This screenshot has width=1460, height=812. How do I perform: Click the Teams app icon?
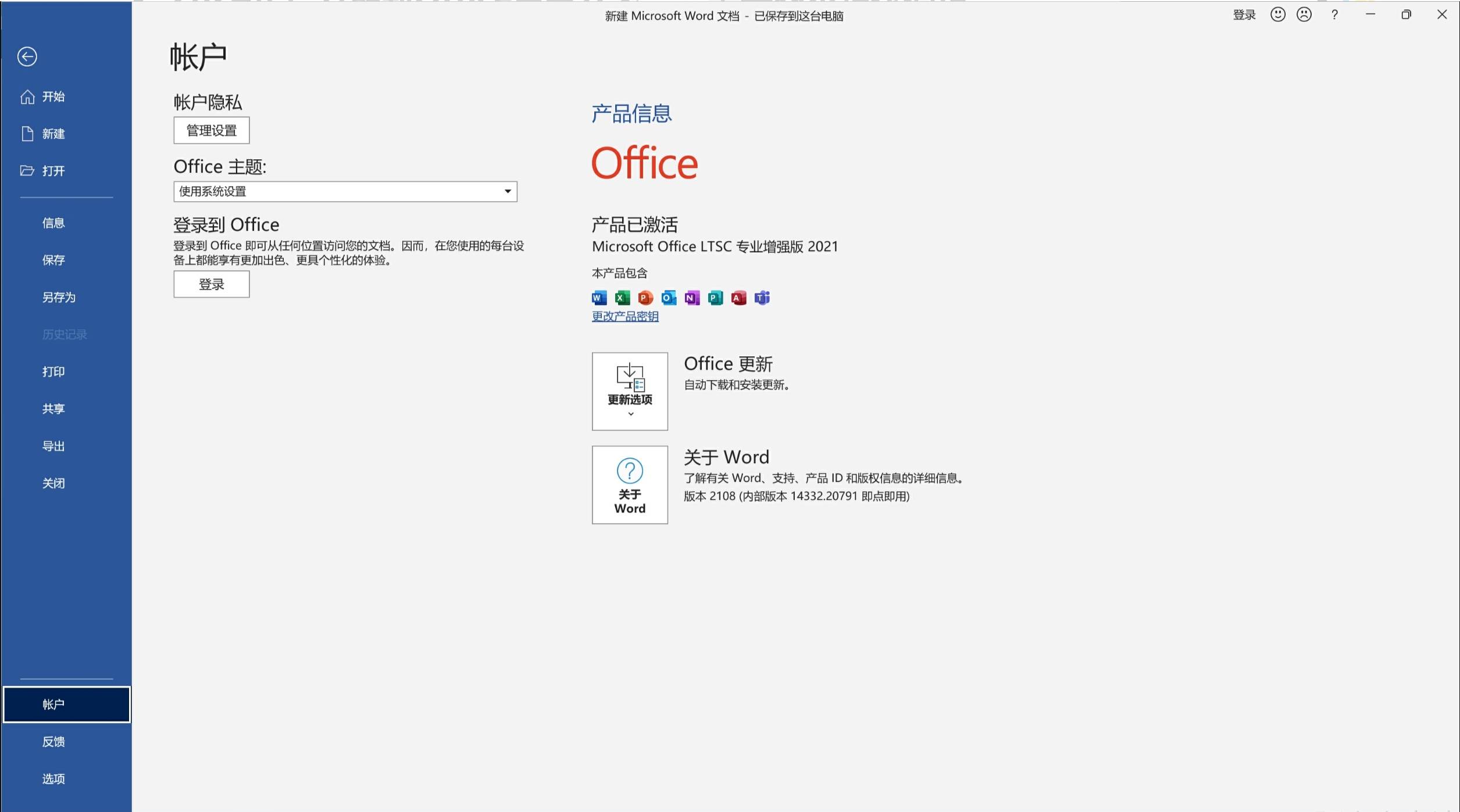pyautogui.click(x=762, y=298)
